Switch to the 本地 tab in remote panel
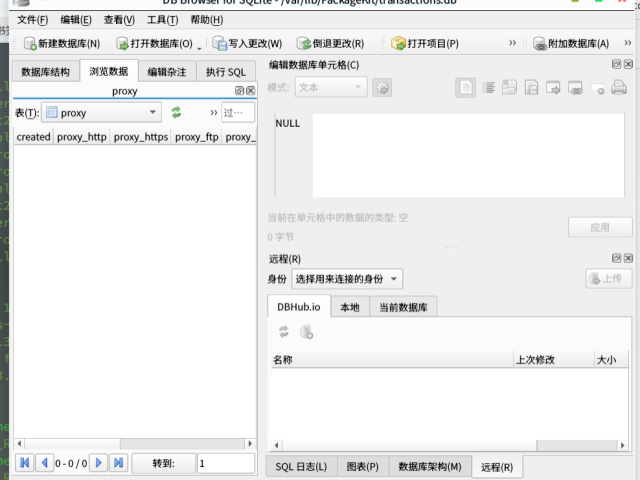Viewport: 640px width, 480px height. pos(349,307)
